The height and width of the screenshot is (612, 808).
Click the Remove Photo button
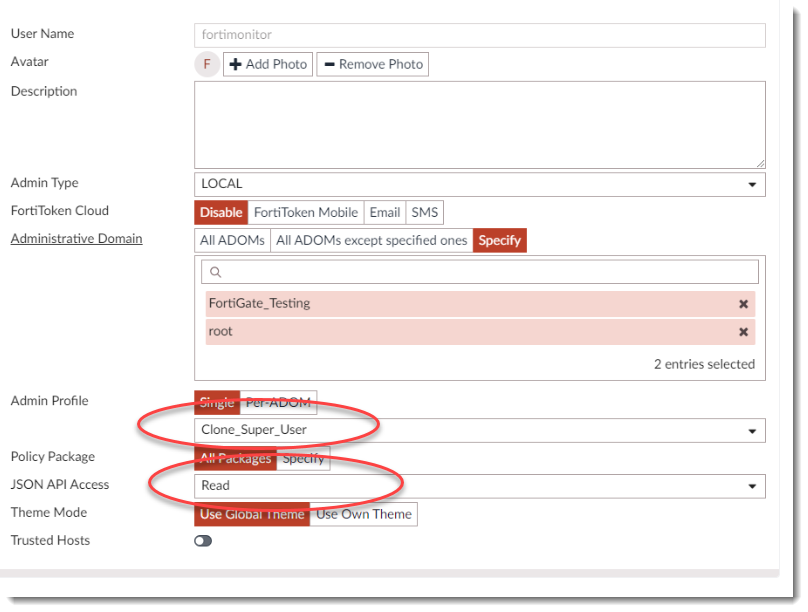click(373, 64)
